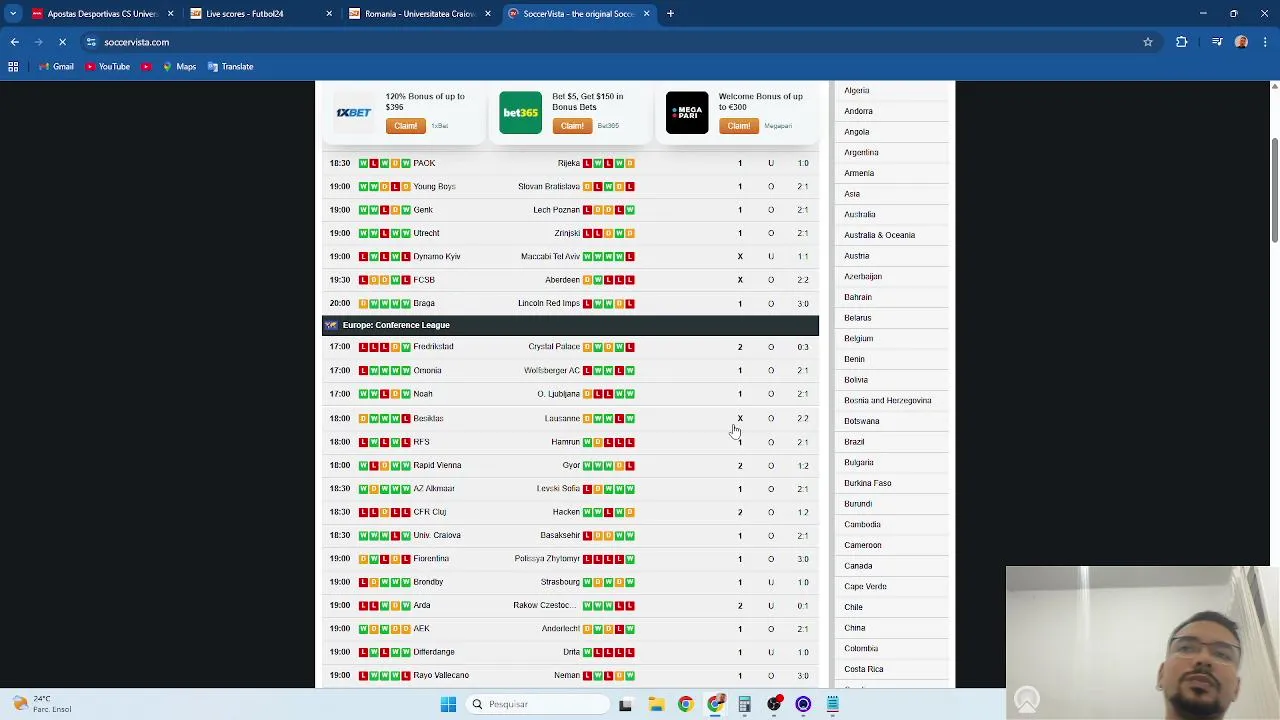
Task: Open the Gmail bookmark
Action: click(55, 67)
